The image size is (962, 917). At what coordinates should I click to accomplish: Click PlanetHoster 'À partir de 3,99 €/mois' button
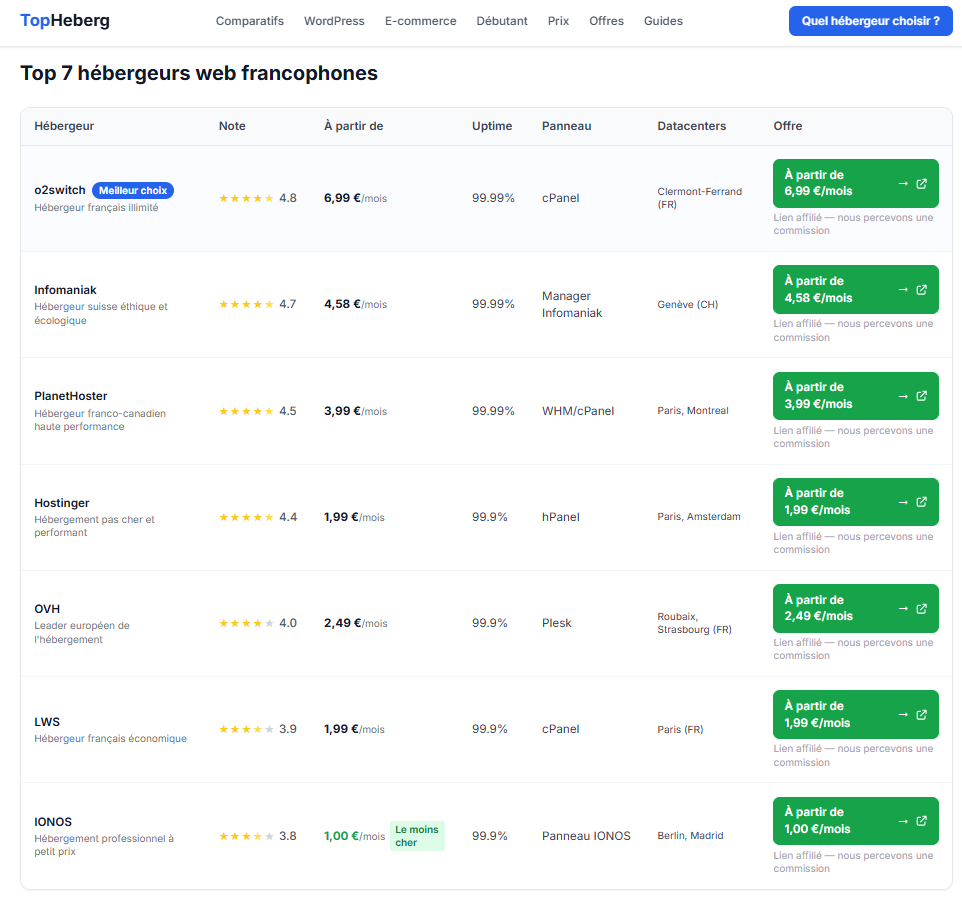pyautogui.click(x=856, y=396)
